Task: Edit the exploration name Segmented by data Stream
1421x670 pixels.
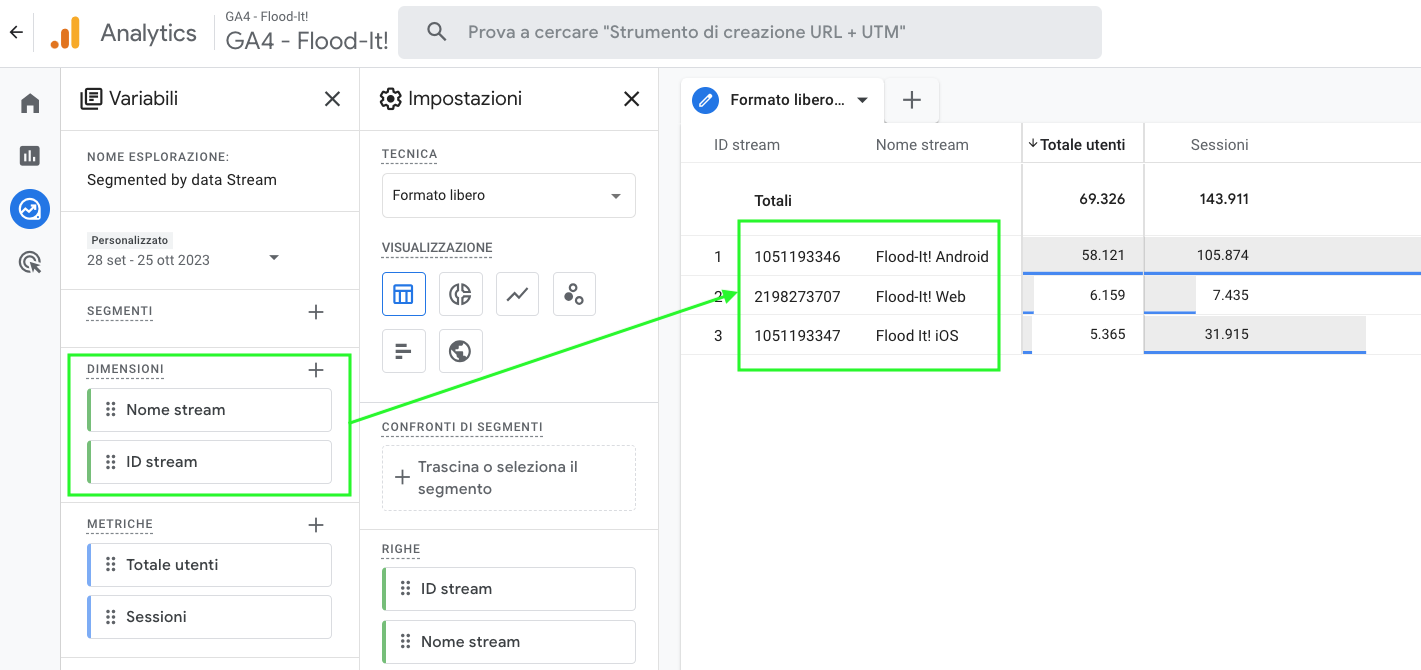Action: [182, 180]
